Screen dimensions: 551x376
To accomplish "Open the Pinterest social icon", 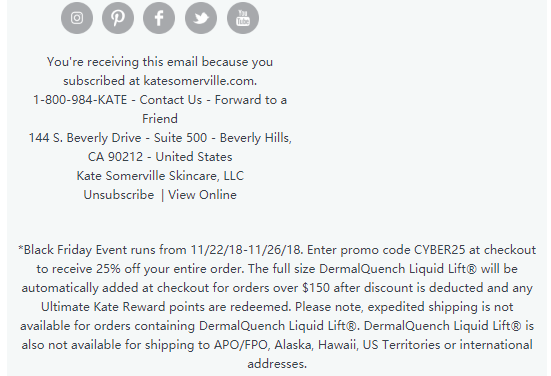I will [118, 18].
